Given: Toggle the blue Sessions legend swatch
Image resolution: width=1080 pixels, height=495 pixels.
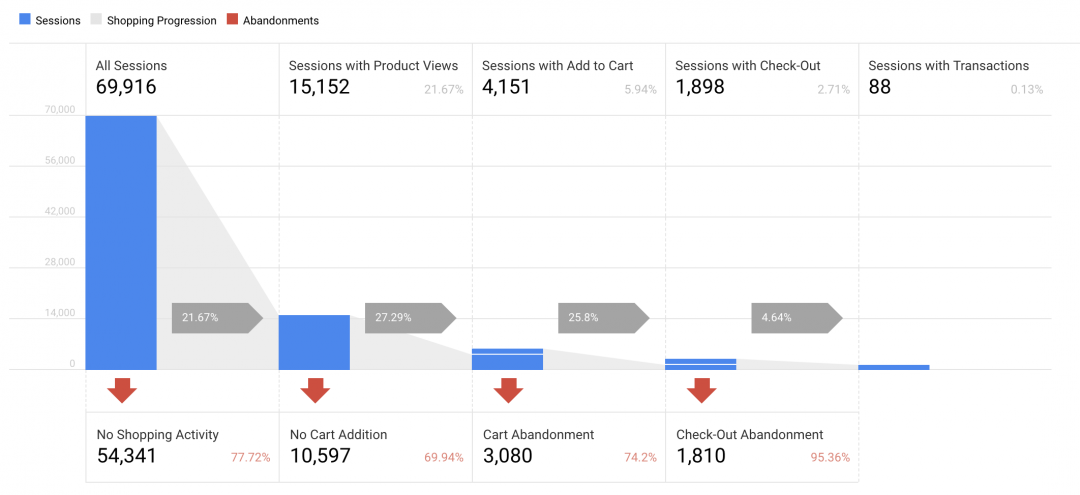Looking at the screenshot, I should [25, 20].
